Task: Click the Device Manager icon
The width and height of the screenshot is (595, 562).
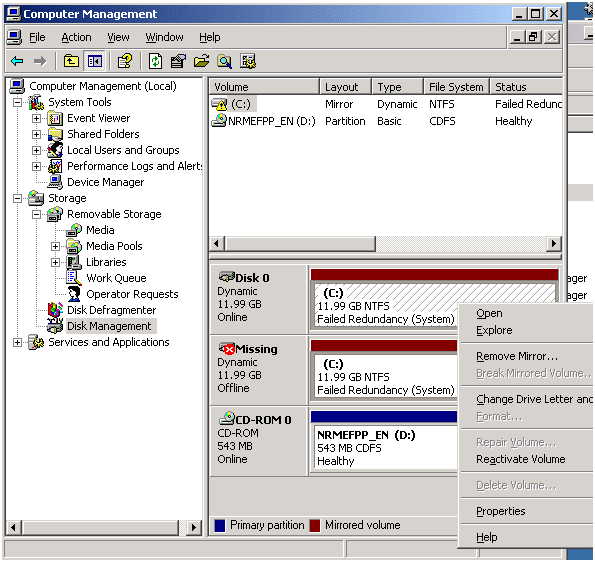Action: coord(55,182)
